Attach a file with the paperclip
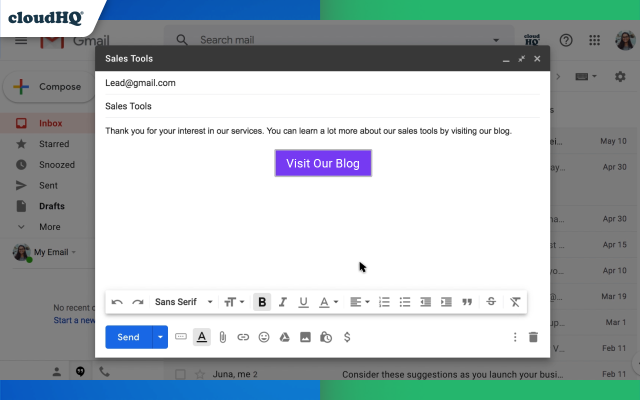Screen dimensions: 640x400 coord(222,337)
